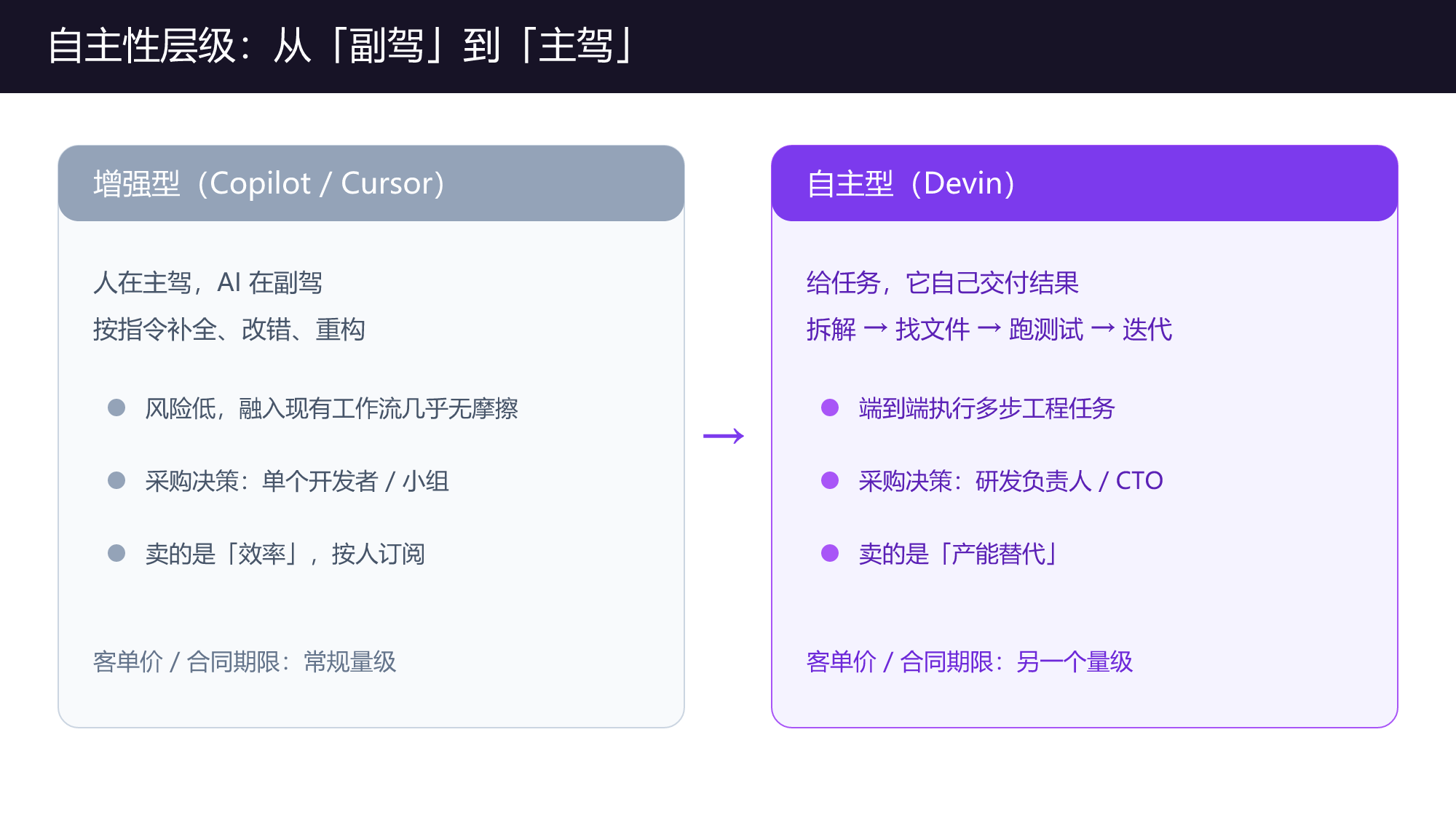Image resolution: width=1456 pixels, height=815 pixels.
Task: Click the purple bullet dot beside 研发负责人
Action: [x=830, y=480]
